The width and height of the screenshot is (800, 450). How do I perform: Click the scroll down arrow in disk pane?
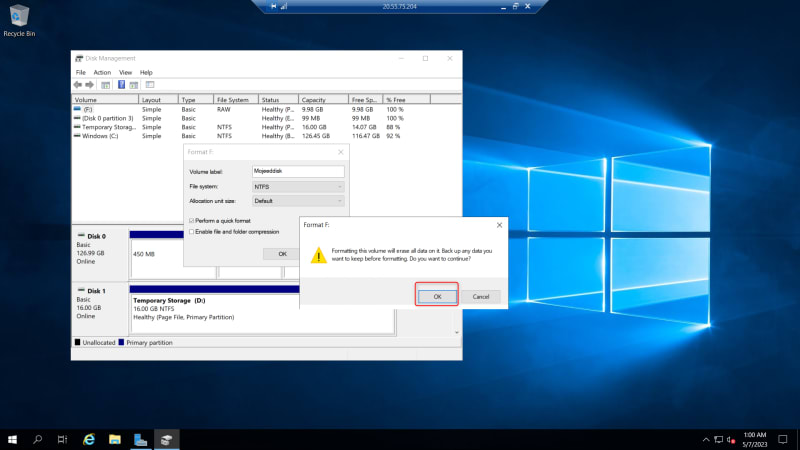457,332
